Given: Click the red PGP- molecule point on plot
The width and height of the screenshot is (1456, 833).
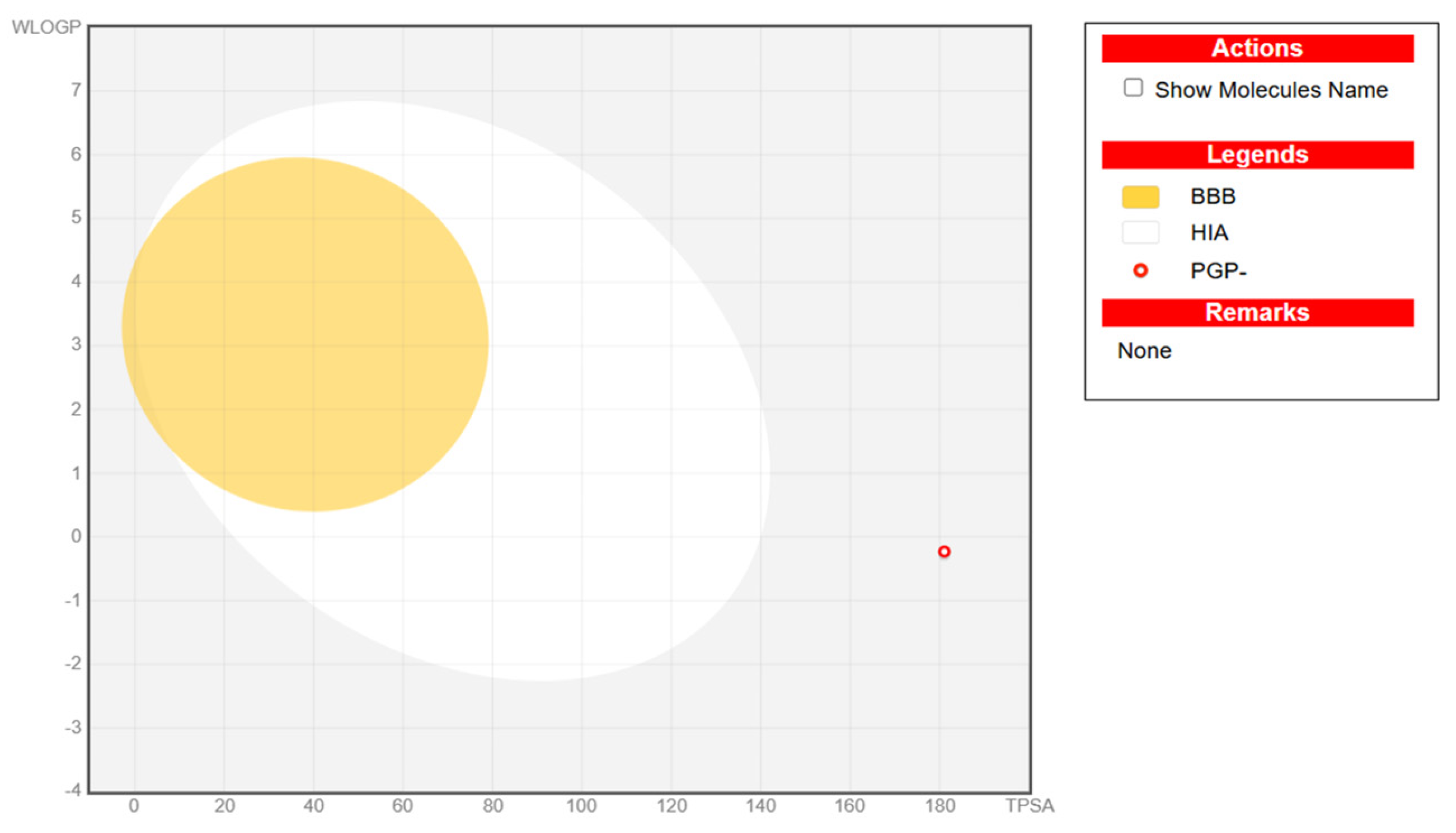Looking at the screenshot, I should (944, 552).
